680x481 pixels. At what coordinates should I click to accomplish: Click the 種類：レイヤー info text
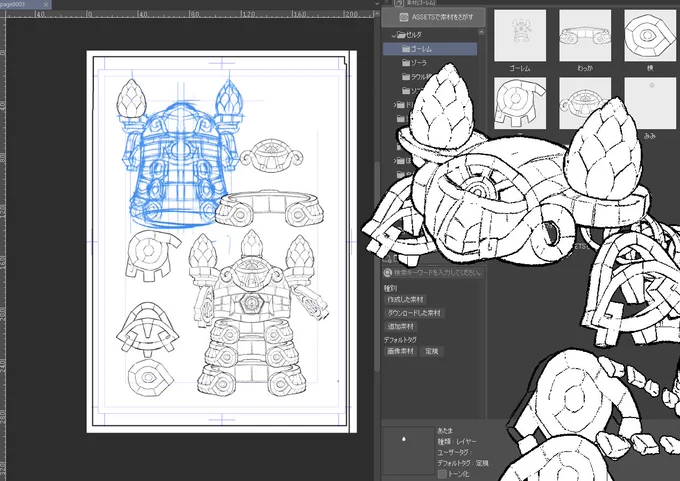tap(457, 442)
